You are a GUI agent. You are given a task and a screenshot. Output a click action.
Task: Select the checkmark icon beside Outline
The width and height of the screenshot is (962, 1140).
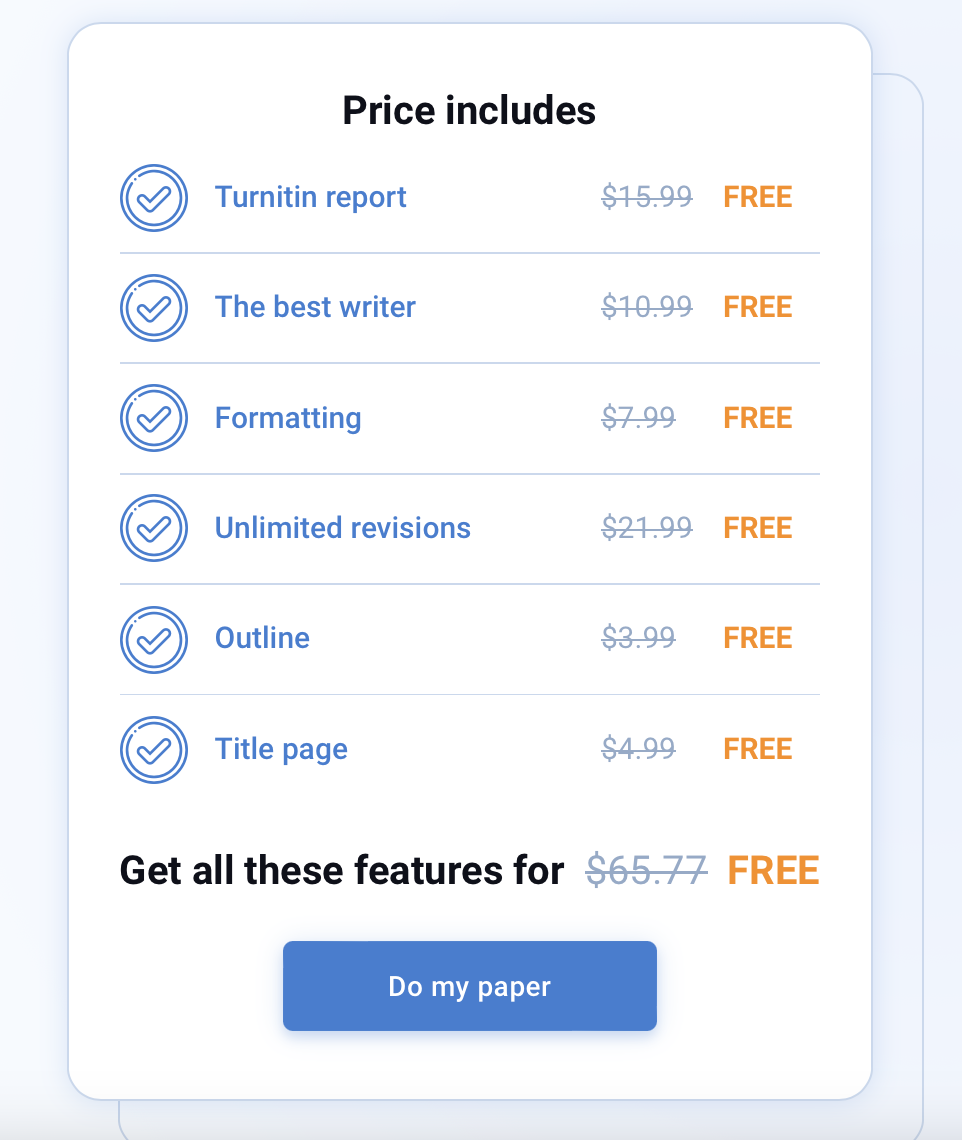(x=154, y=639)
